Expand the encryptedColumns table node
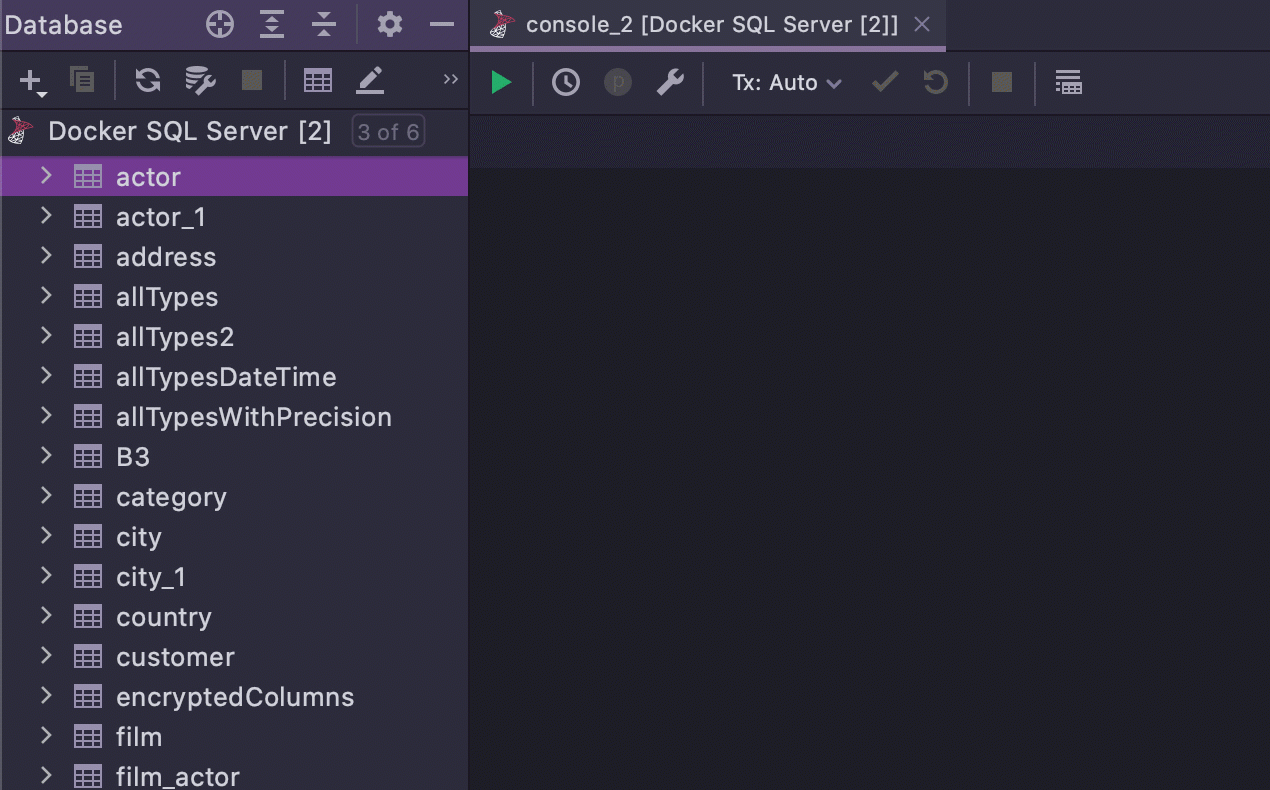 [x=46, y=696]
